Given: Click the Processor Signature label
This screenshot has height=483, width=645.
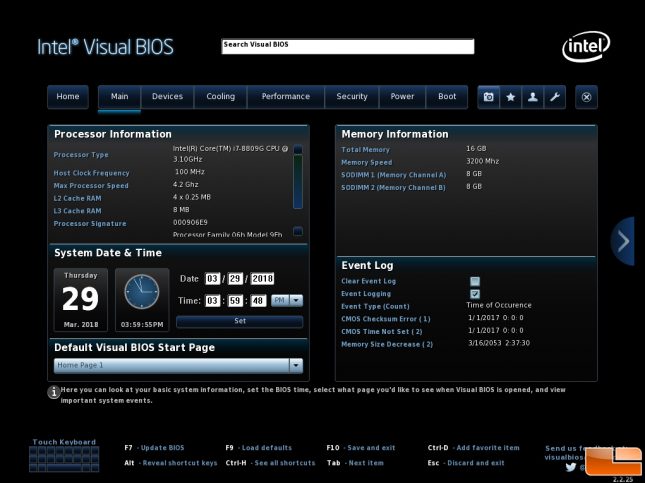Looking at the screenshot, I should coord(90,224).
